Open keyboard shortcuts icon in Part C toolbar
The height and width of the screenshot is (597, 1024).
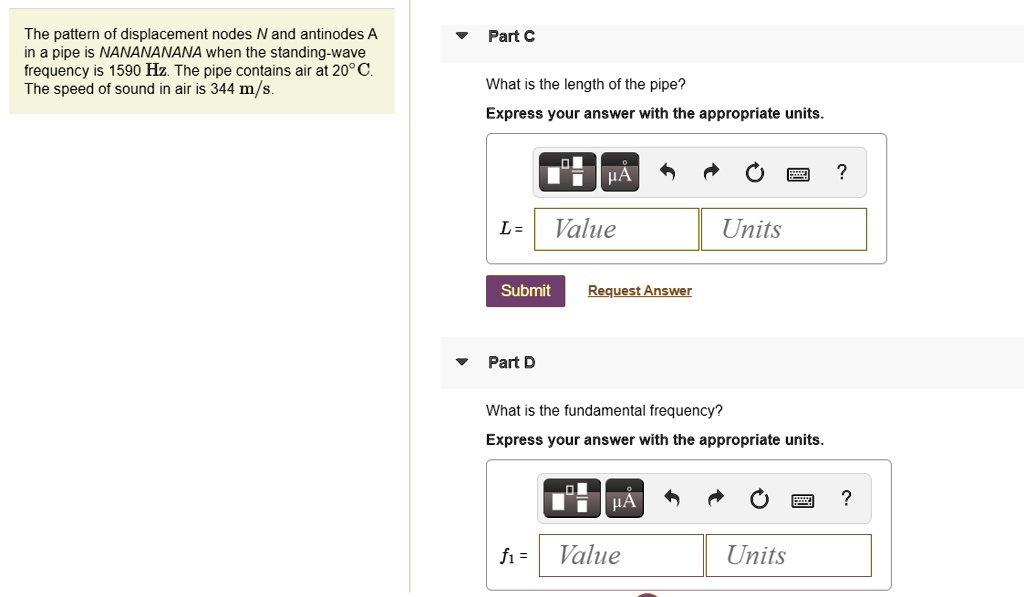[x=798, y=172]
